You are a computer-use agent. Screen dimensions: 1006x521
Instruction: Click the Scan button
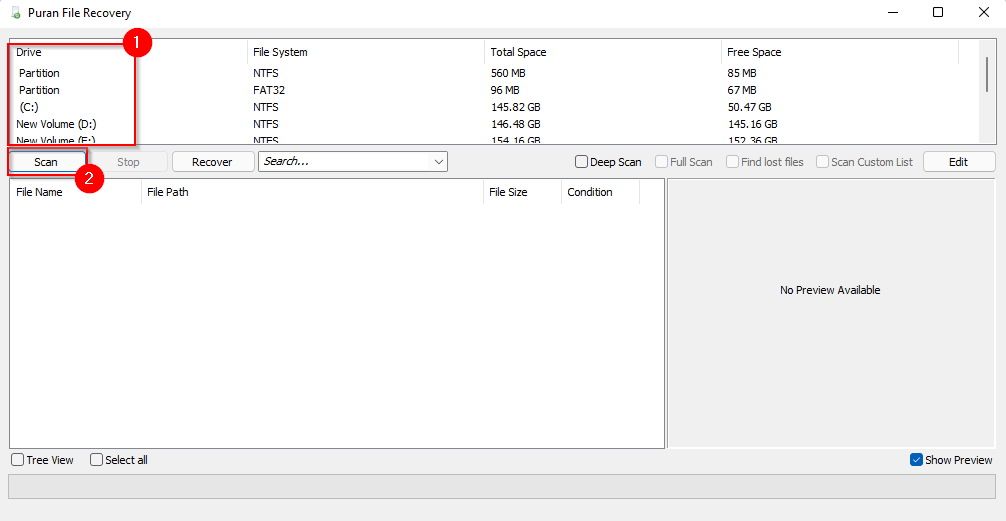(x=46, y=162)
